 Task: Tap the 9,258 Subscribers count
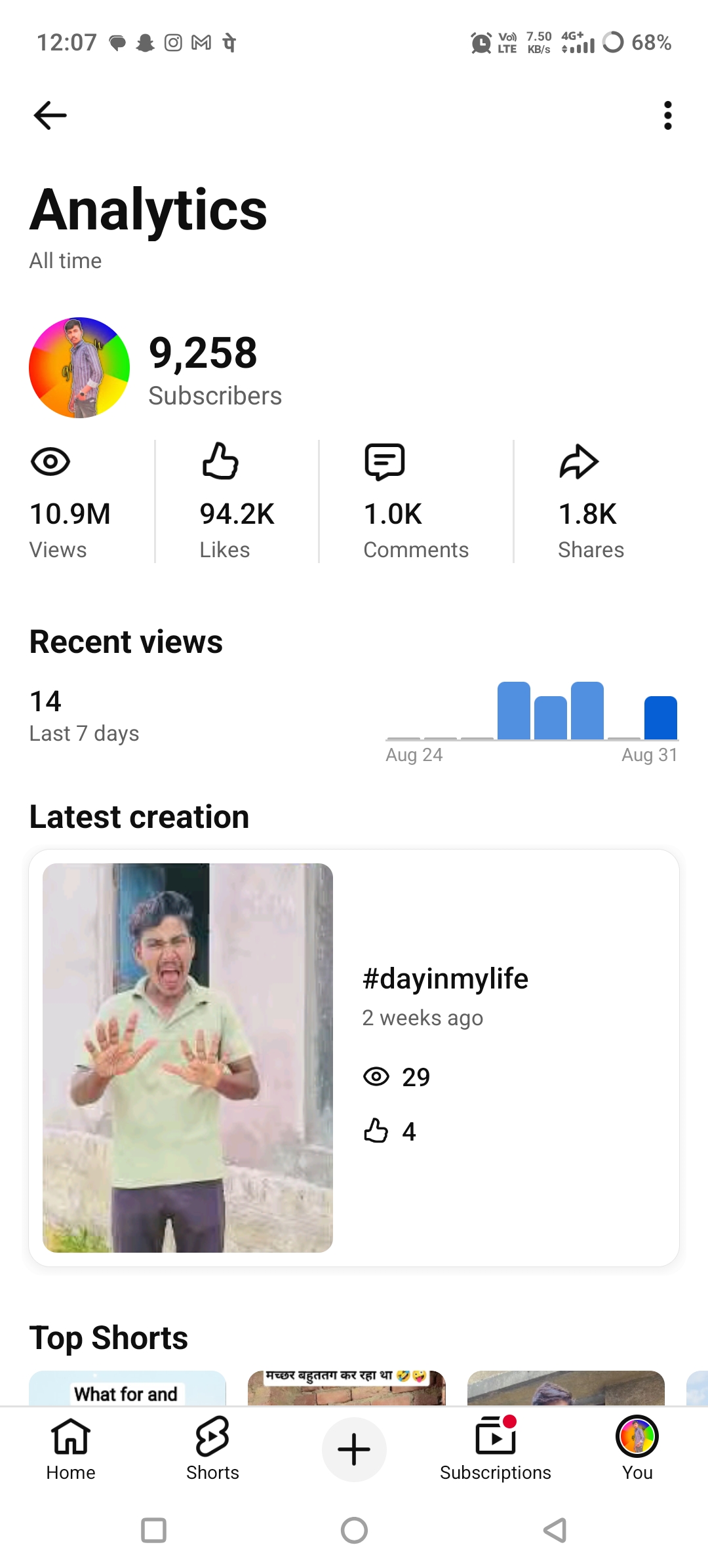click(215, 370)
